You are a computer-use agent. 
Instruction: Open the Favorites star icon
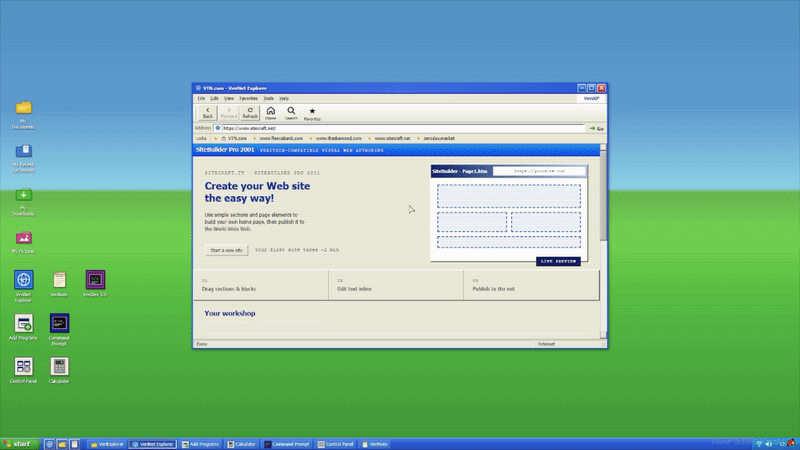[x=312, y=113]
